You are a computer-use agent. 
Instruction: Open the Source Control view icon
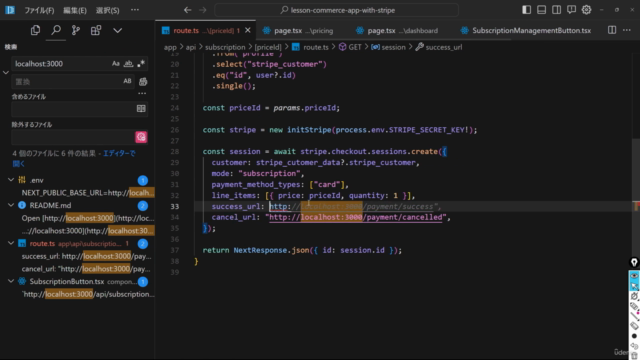click(x=76, y=30)
